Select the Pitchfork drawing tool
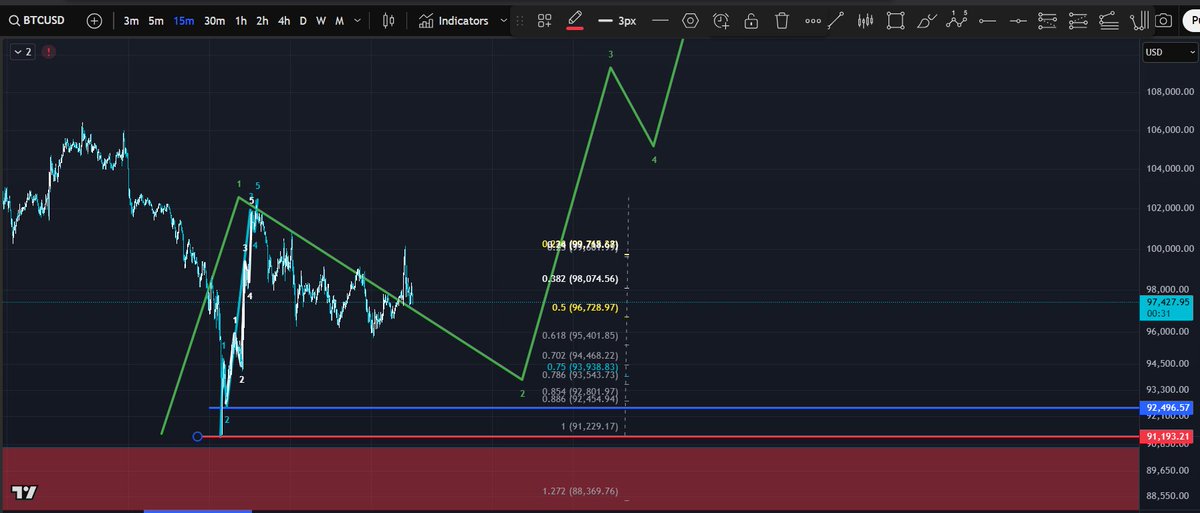This screenshot has width=1200, height=513. 1139,20
